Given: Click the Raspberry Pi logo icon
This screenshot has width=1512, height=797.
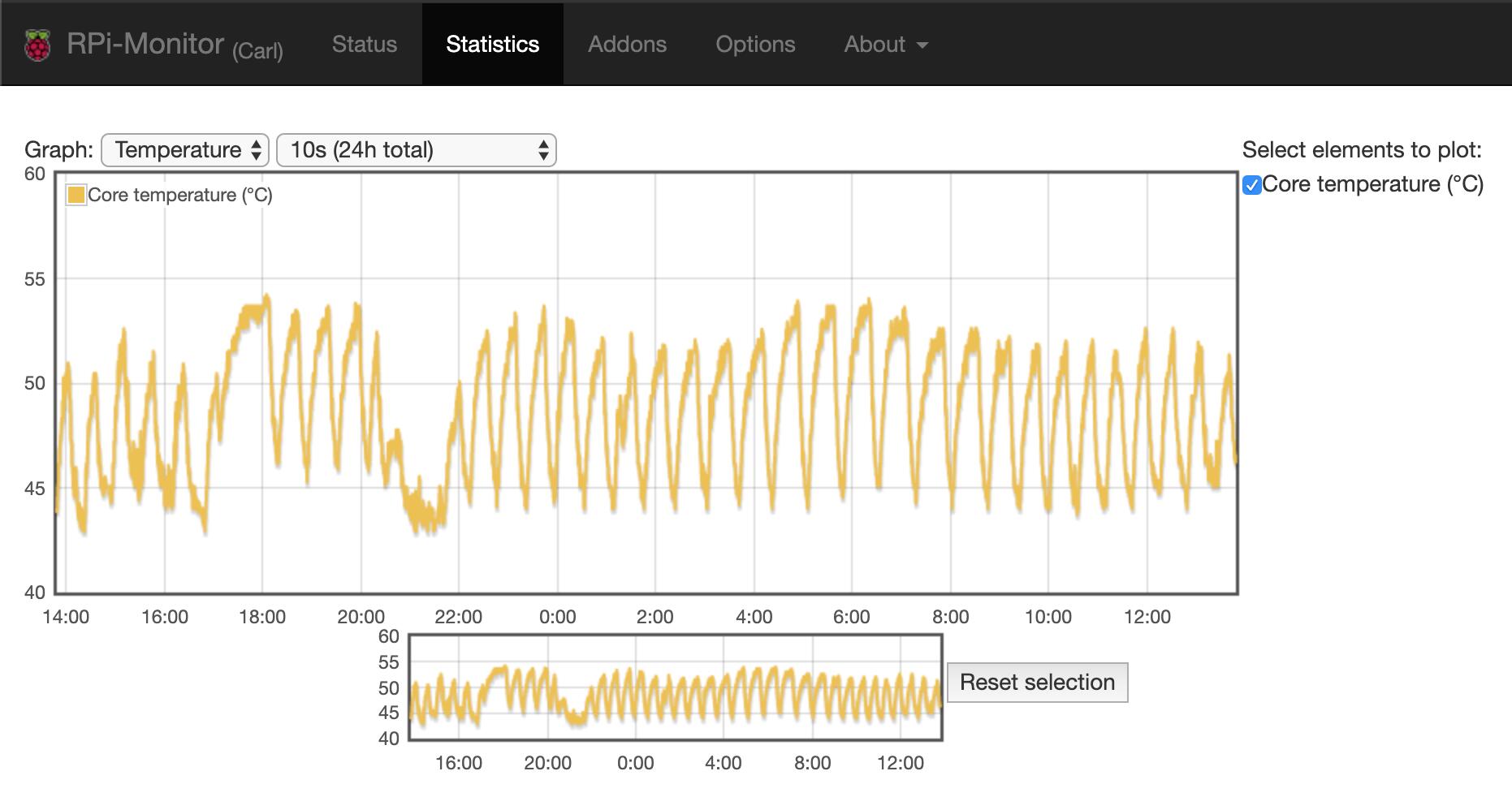Looking at the screenshot, I should [x=37, y=45].
